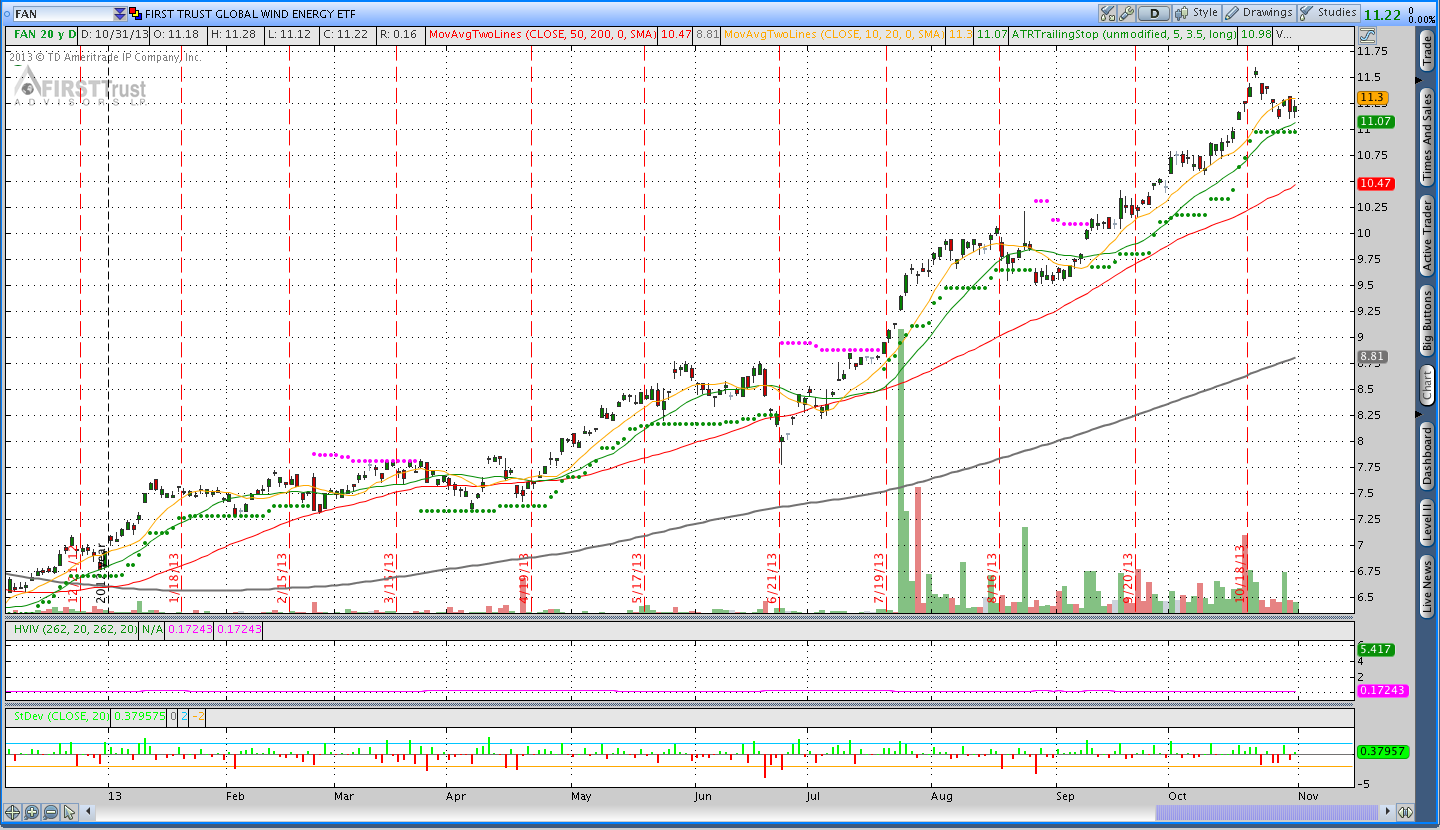This screenshot has width=1440, height=830.
Task: Click MovAvgTwoLines (CLOSE, 10, 20, 0, SMA) label
Action: click(833, 34)
